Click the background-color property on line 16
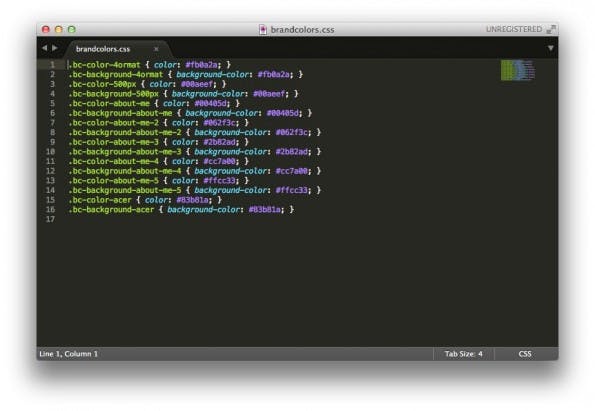The image size is (595, 411). point(203,209)
